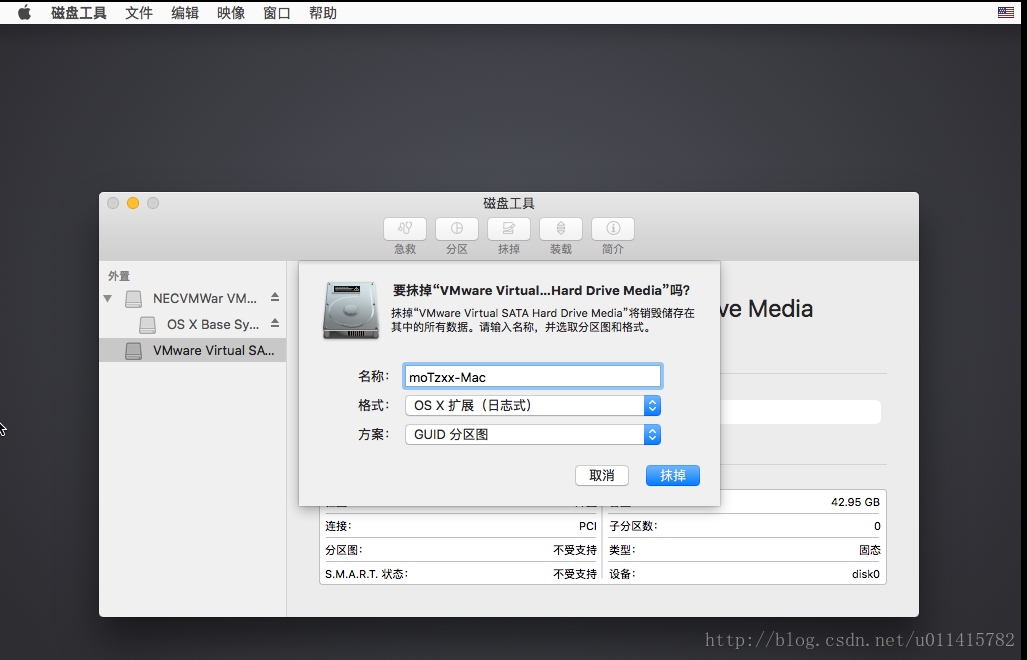The height and width of the screenshot is (660, 1027).
Task: Click the Info (简介) toolbar icon
Action: (612, 229)
